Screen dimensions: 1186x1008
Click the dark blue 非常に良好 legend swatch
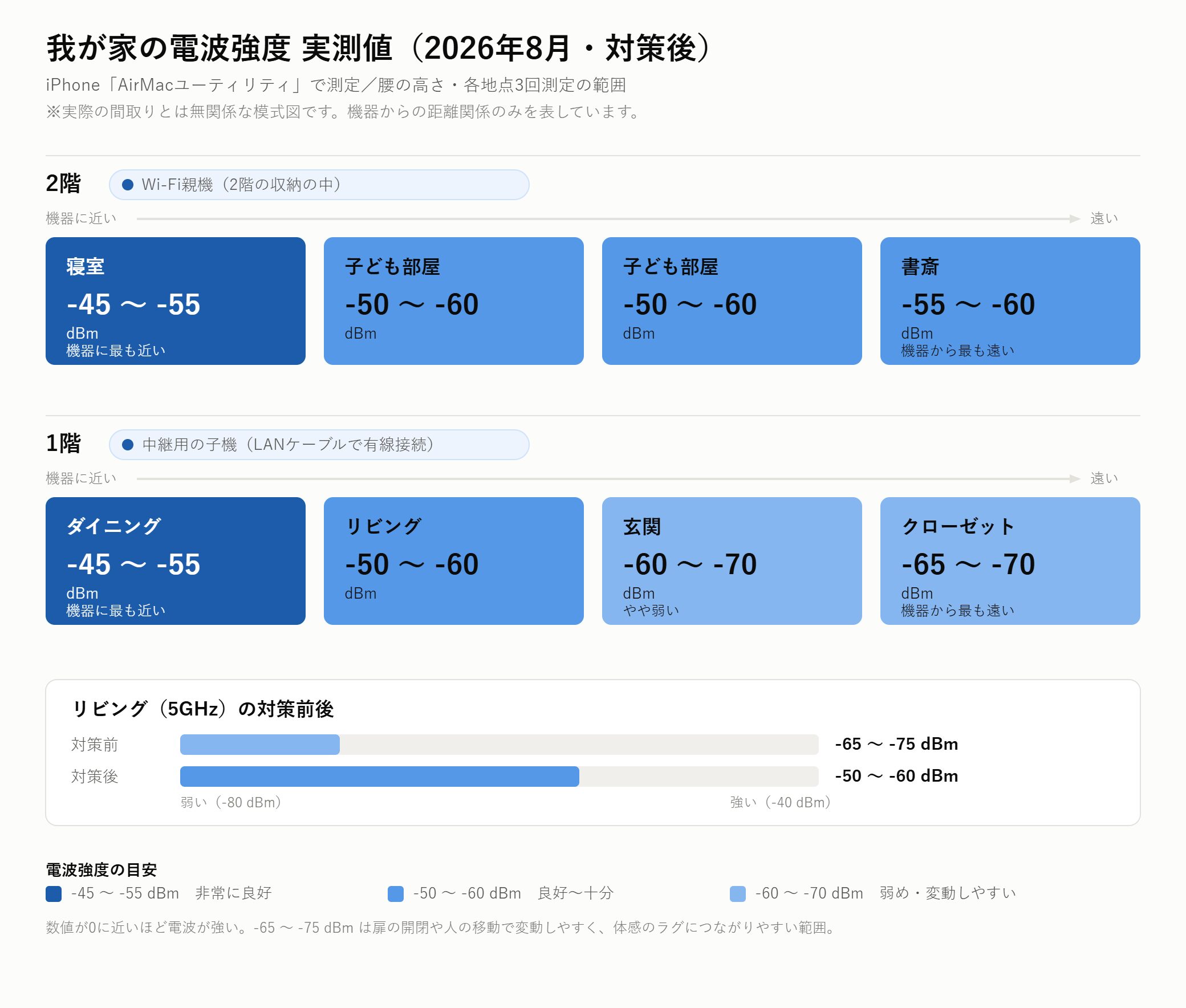click(54, 894)
